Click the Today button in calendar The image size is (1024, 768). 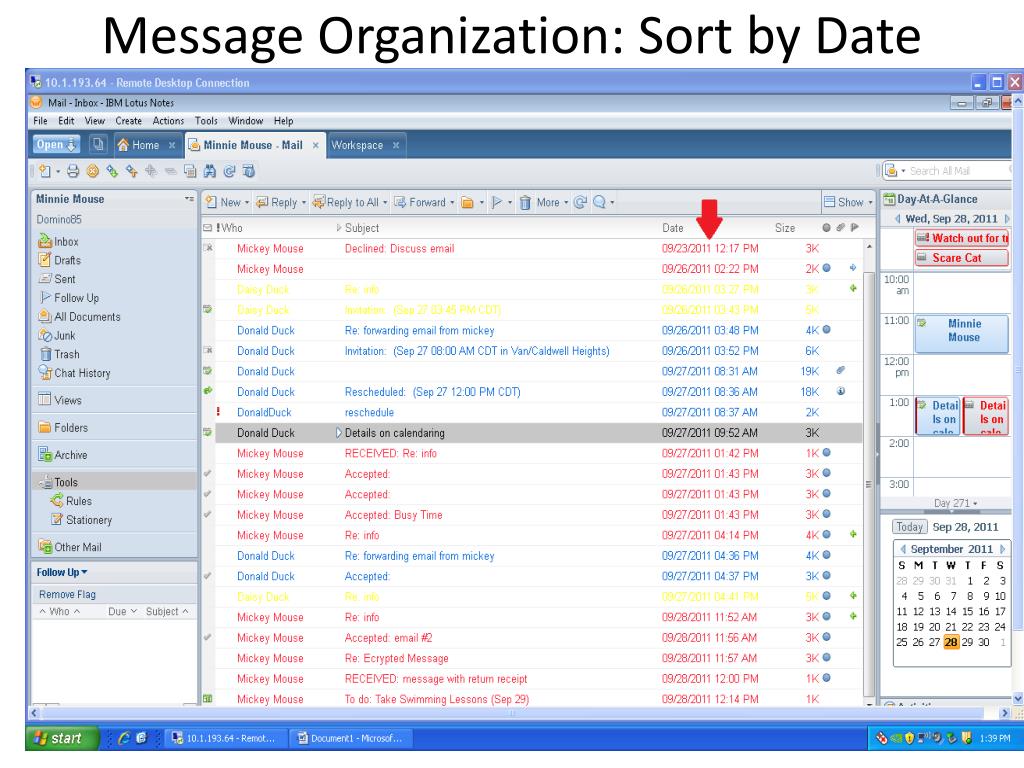(x=910, y=527)
